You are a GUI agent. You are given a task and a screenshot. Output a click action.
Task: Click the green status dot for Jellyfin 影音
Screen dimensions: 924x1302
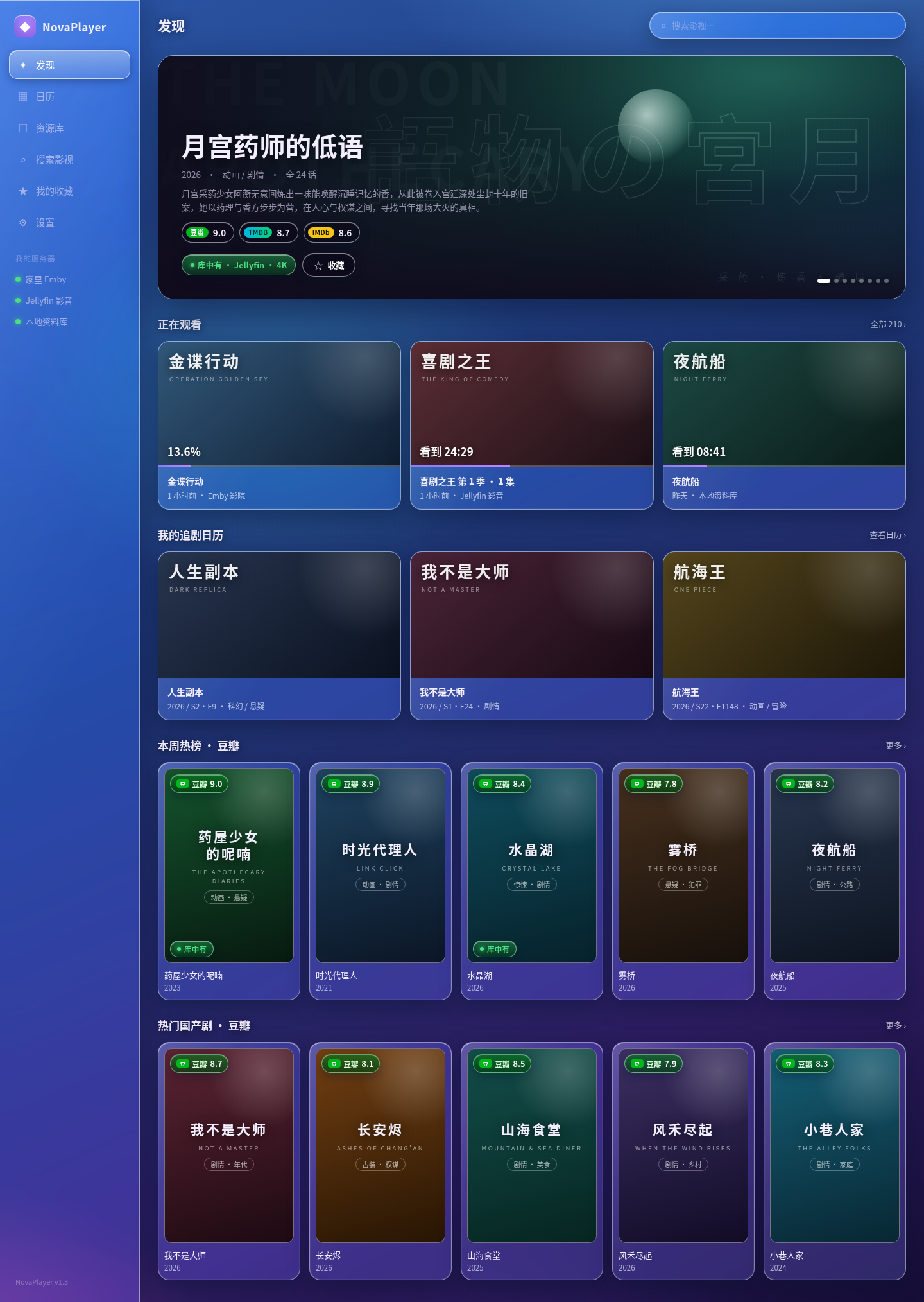18,300
